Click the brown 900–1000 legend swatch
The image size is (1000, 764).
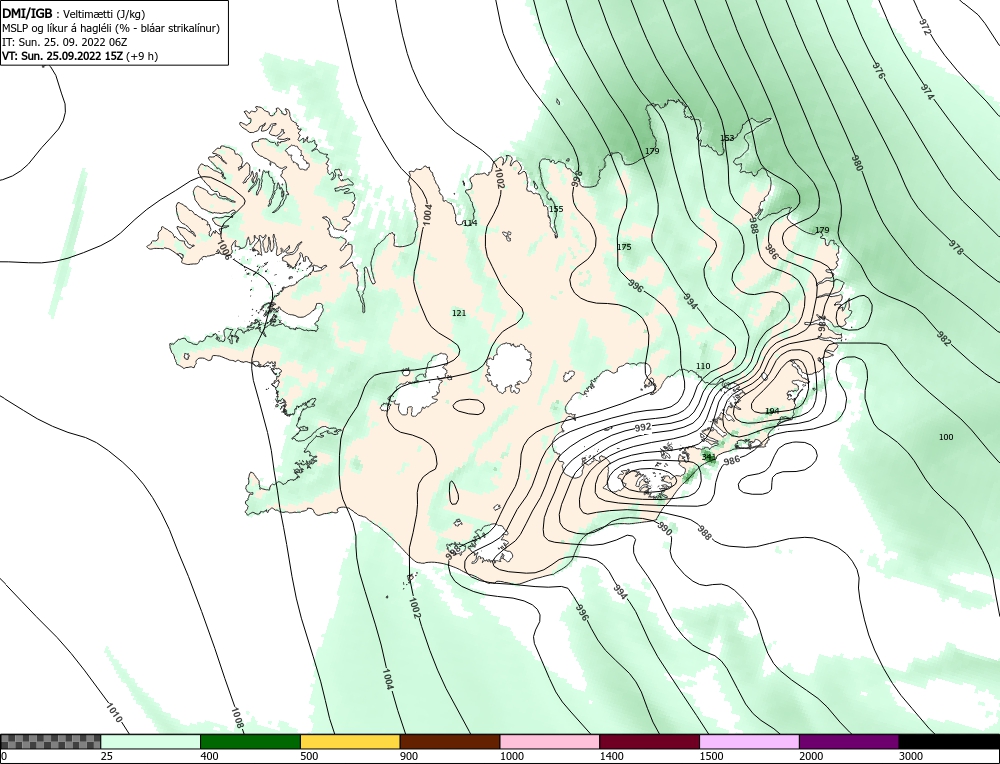coord(450,741)
